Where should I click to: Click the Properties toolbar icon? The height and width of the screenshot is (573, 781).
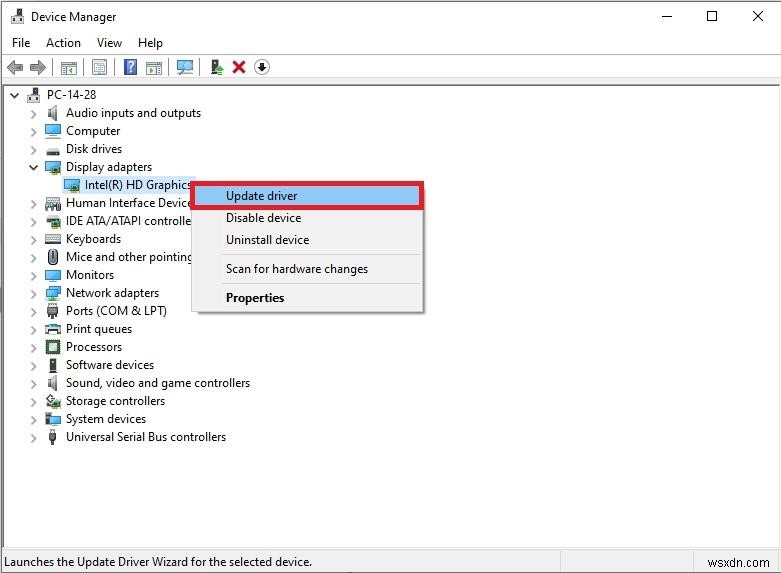(x=100, y=67)
